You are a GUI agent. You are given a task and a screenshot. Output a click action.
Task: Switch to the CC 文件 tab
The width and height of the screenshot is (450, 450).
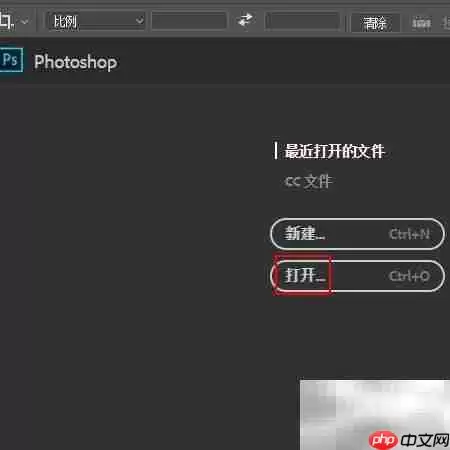click(x=309, y=181)
